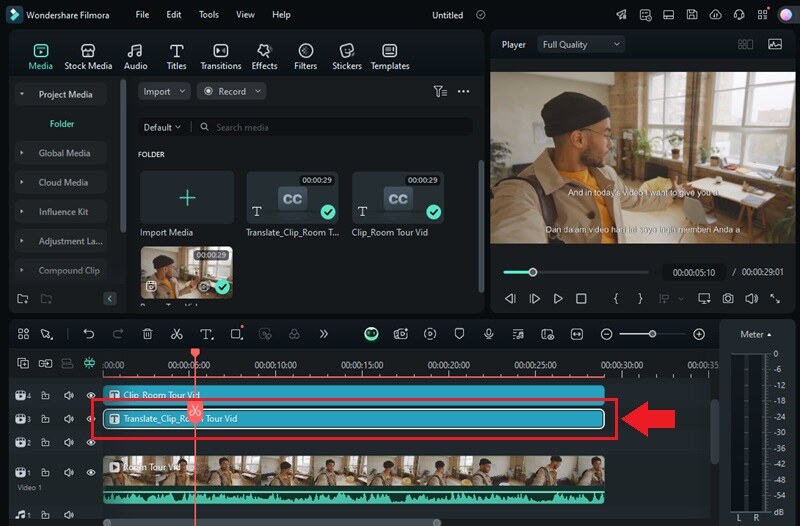Click the player progress slider handle
Image resolution: width=800 pixels, height=526 pixels.
(x=533, y=272)
